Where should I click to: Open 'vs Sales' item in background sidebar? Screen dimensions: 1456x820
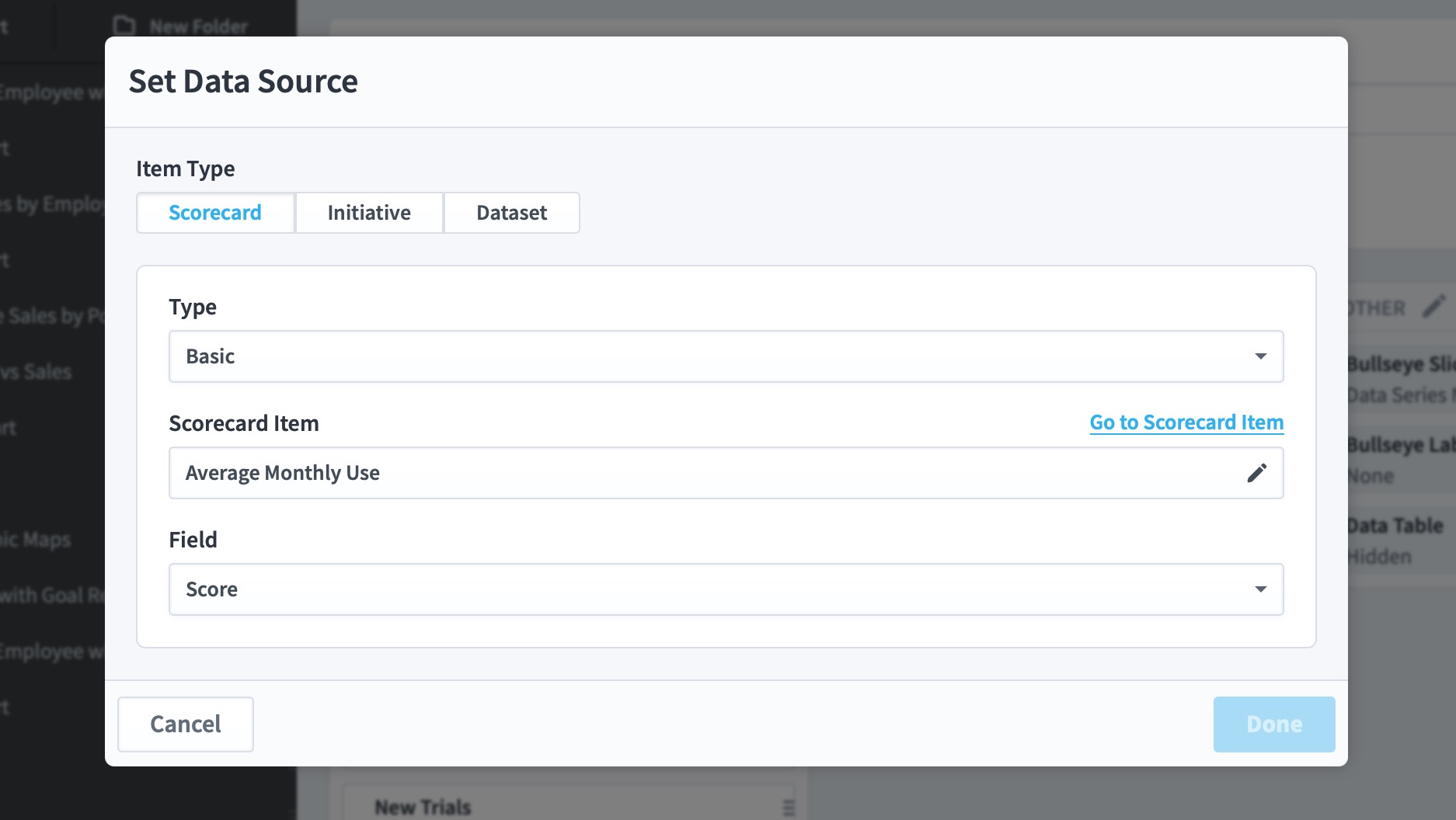[36, 372]
